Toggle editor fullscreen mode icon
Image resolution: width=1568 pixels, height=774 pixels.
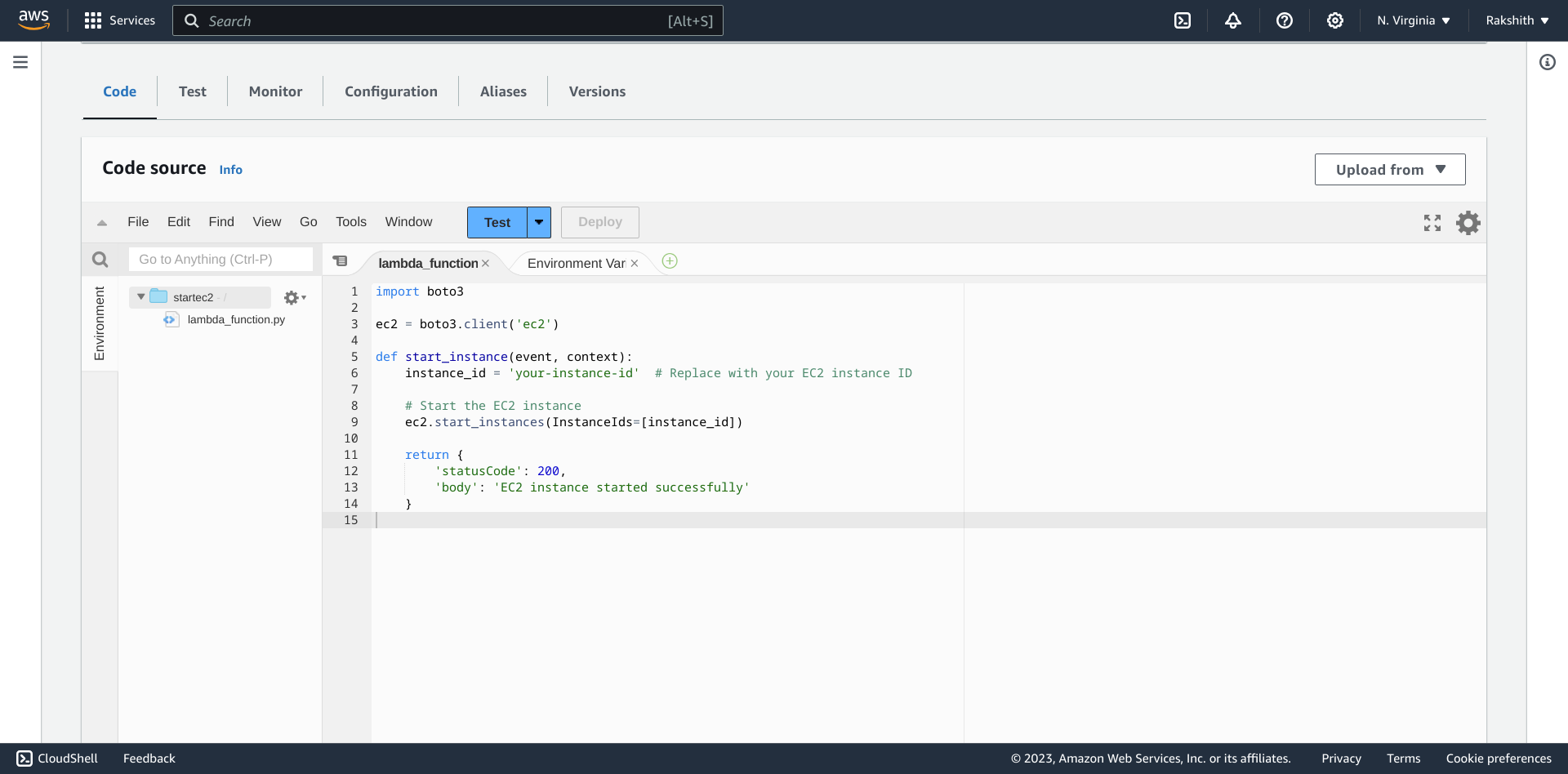point(1432,223)
